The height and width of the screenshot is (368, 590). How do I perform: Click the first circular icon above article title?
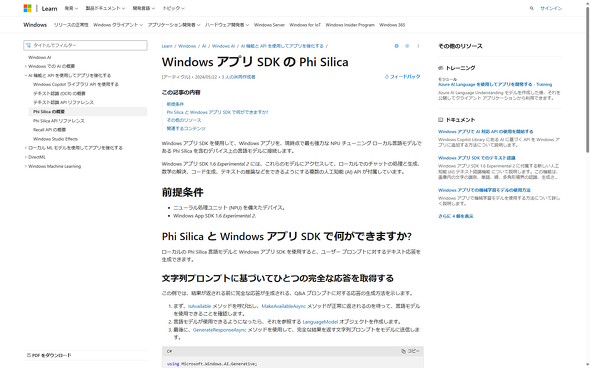[396, 46]
